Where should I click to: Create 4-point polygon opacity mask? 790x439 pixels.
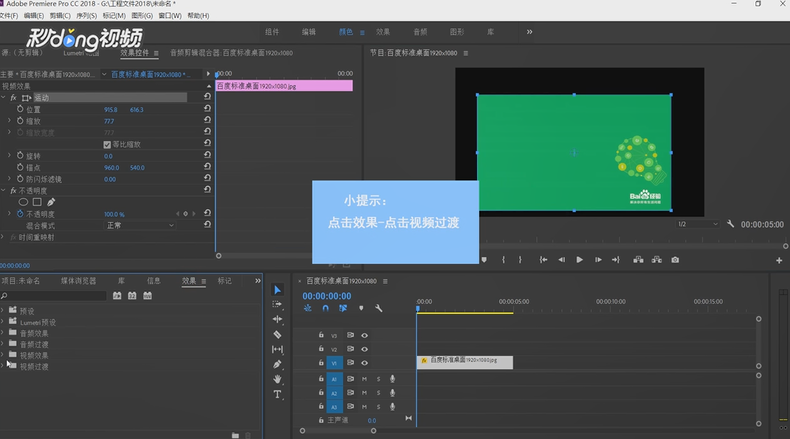37,202
